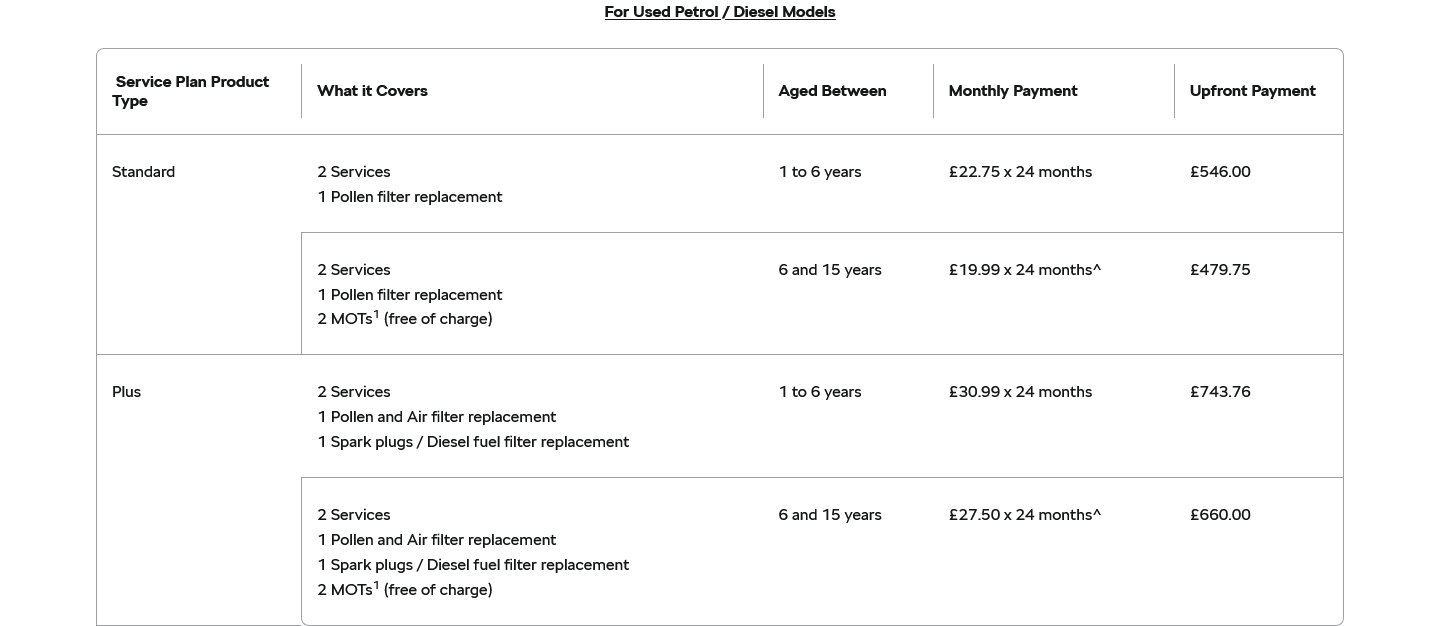1440x626 pixels.
Task: Select the 'Monthly Payment' column header
Action: (x=1013, y=91)
